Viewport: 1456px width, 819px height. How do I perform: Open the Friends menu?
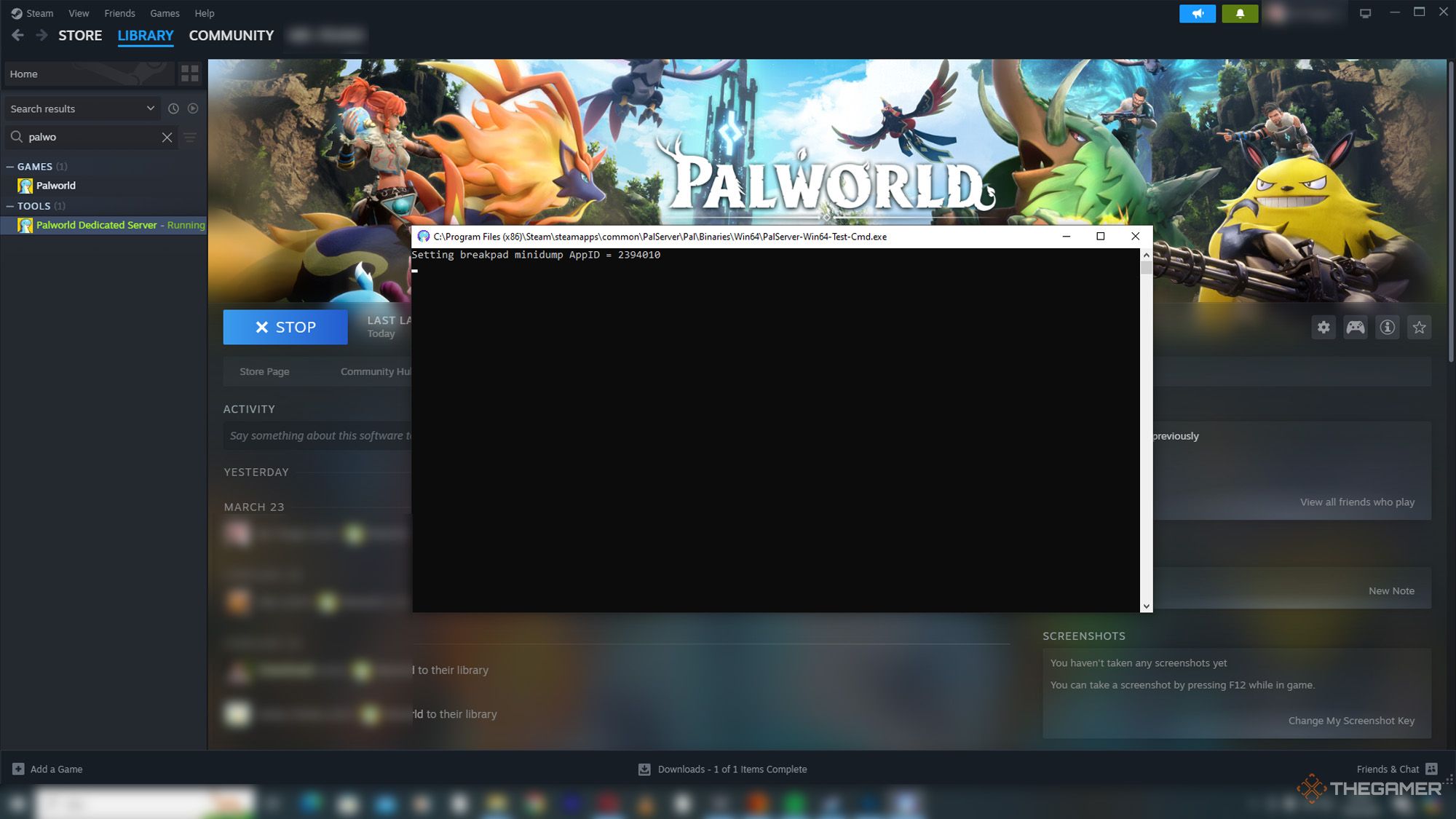(x=119, y=13)
